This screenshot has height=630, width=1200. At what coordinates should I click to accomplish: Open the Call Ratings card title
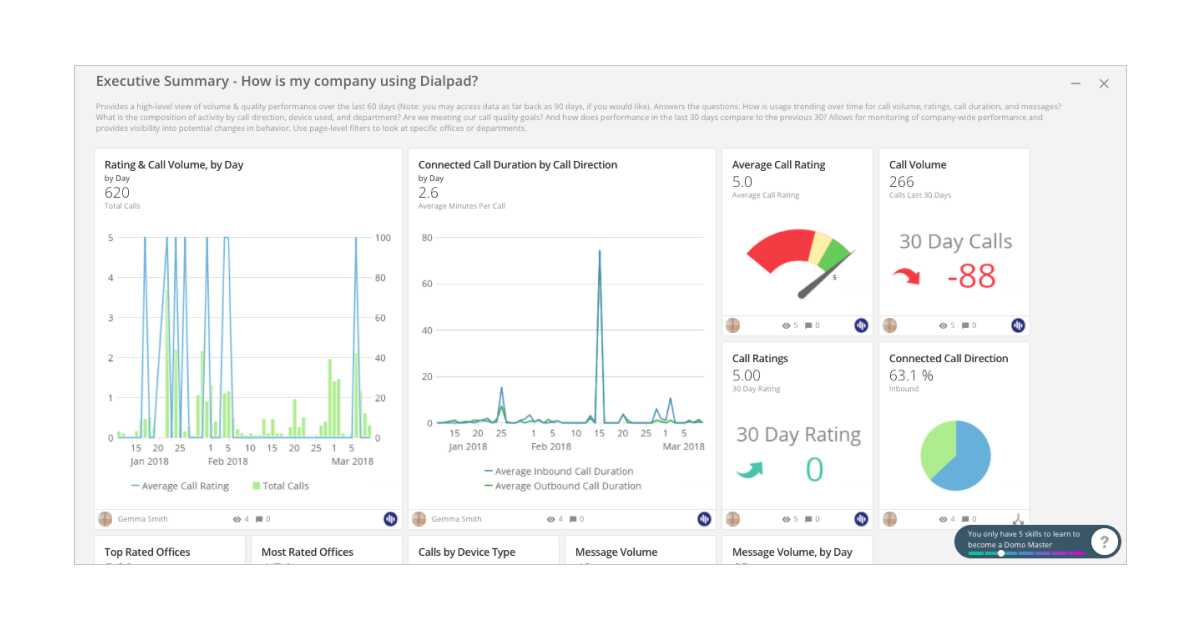tap(760, 358)
